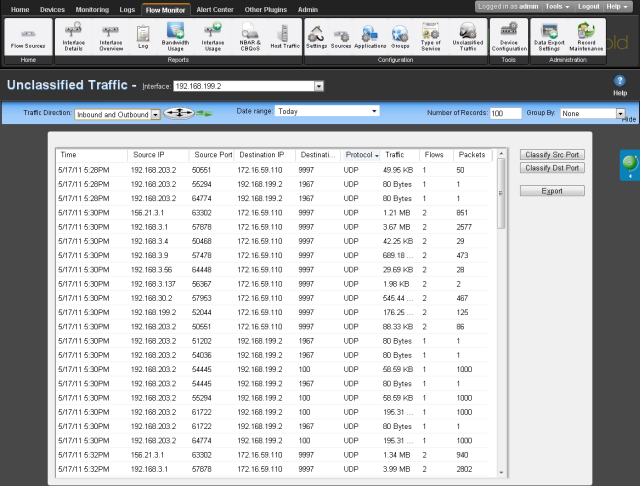The image size is (640, 486).
Task: Click the Export button
Action: coord(552,189)
